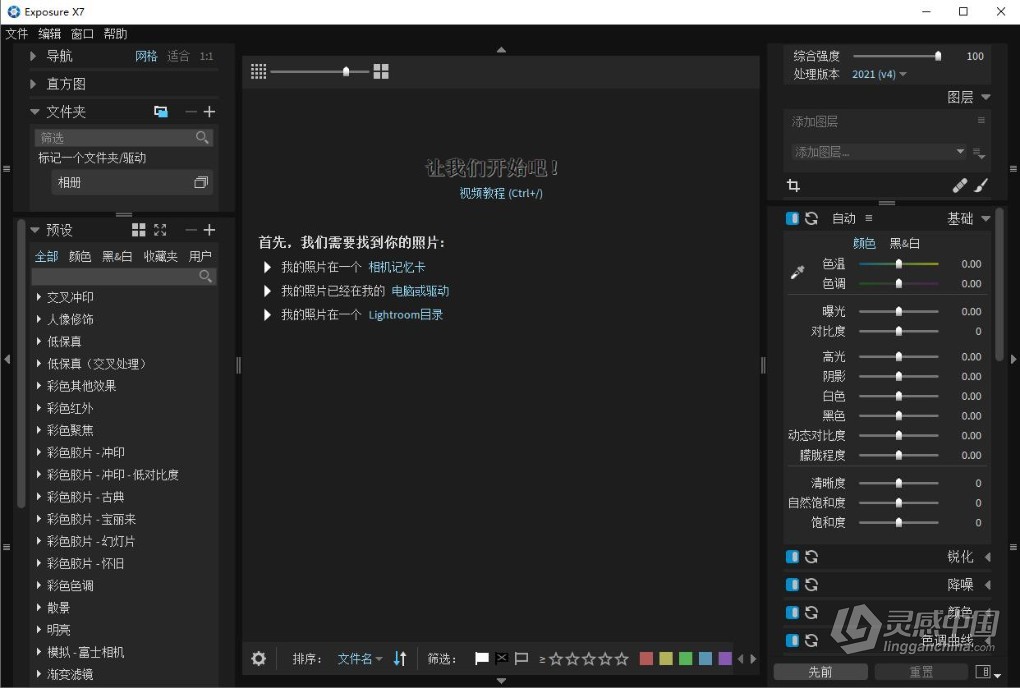Reset the 基础 panel with refresh icon
Image resolution: width=1020 pixels, height=688 pixels.
coord(810,218)
